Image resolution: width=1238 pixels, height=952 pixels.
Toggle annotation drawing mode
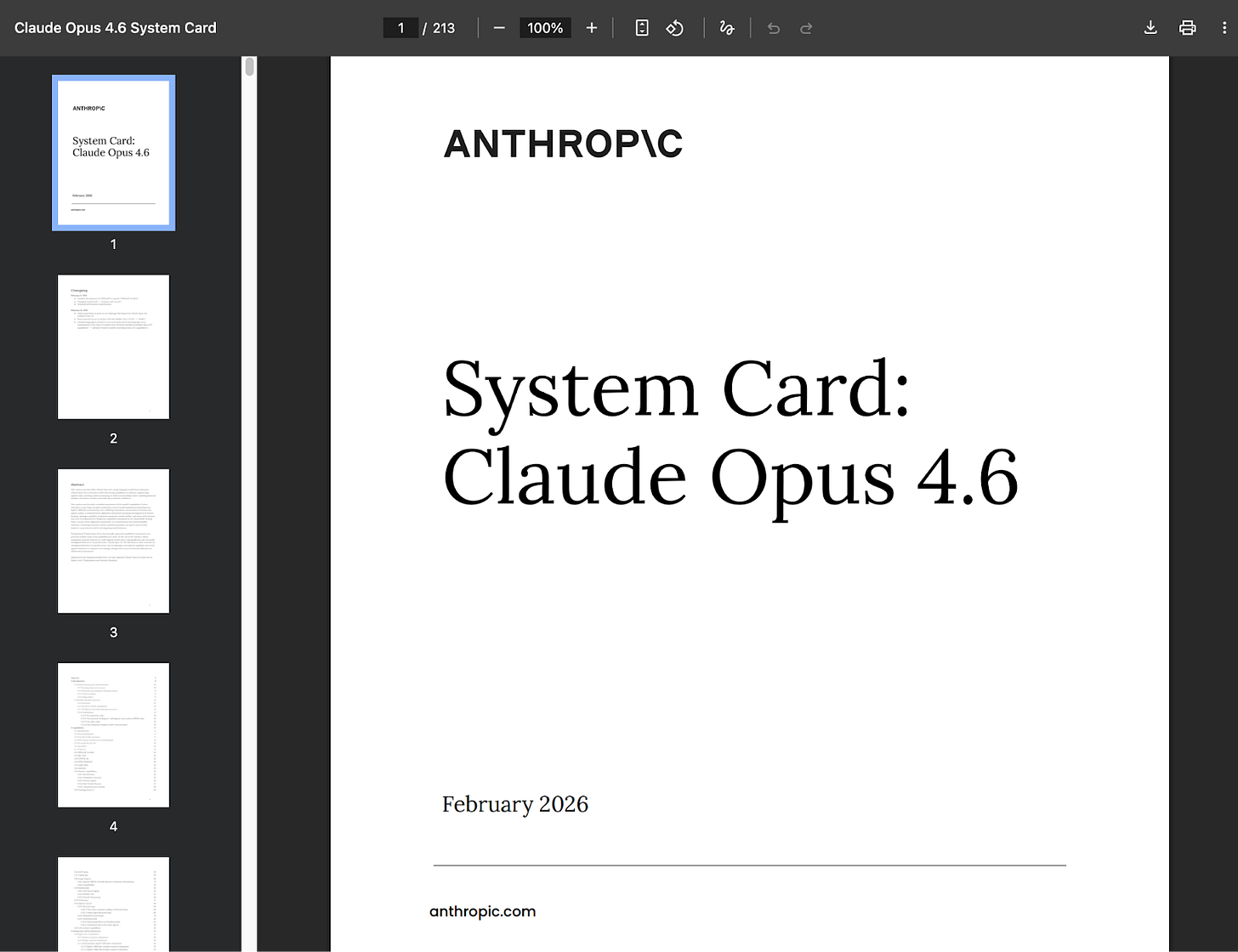click(727, 27)
